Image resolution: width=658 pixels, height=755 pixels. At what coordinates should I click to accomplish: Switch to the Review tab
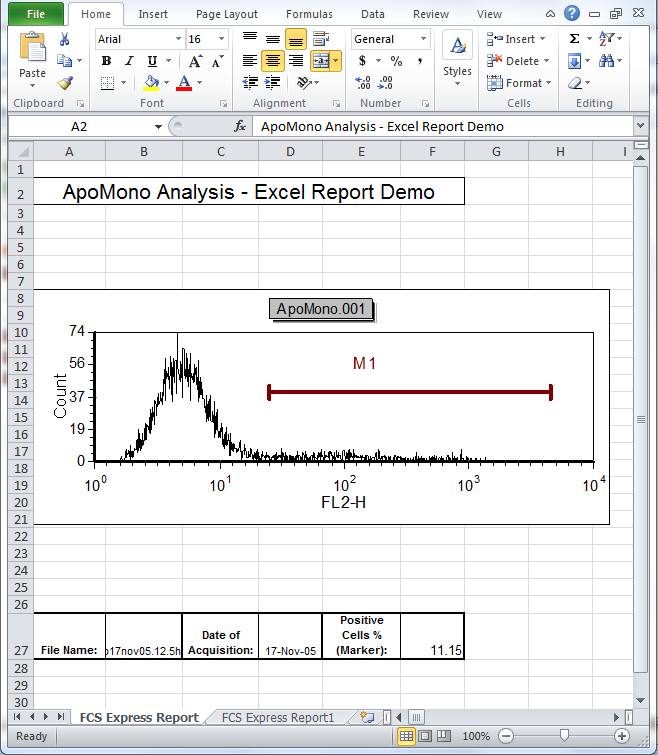coord(431,14)
